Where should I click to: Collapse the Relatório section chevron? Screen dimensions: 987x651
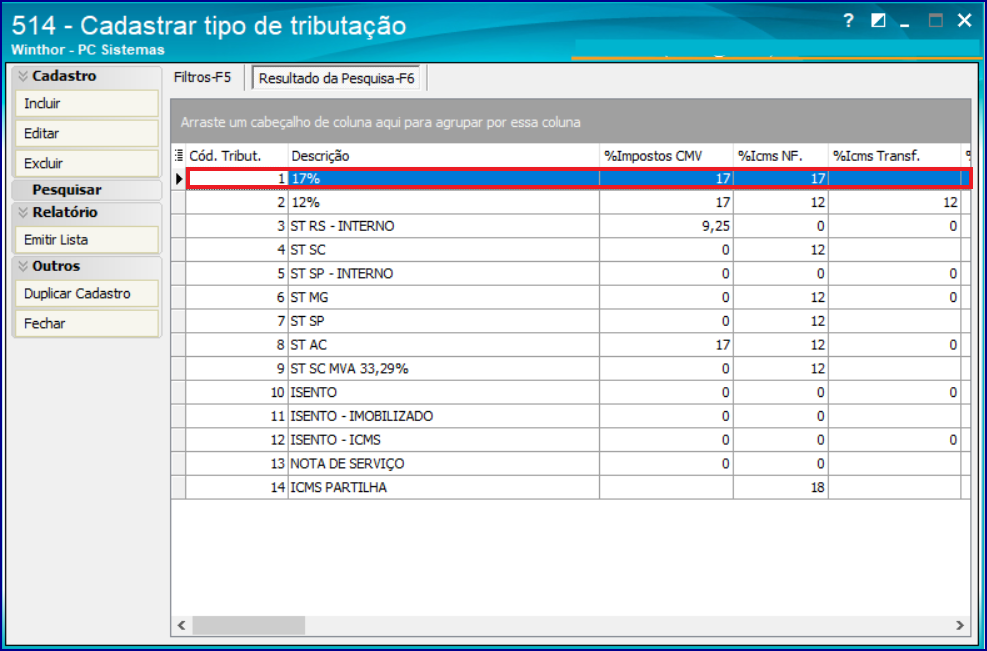[x=23, y=213]
